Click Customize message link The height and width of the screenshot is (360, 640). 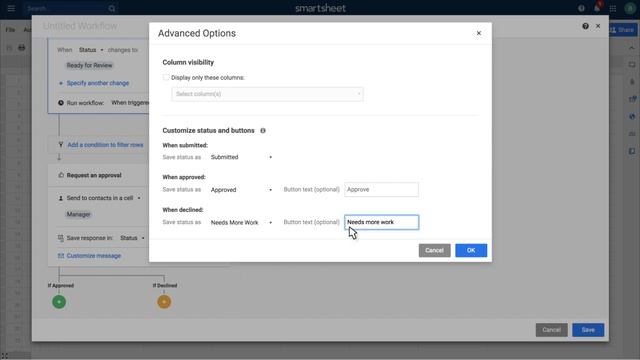(x=94, y=256)
